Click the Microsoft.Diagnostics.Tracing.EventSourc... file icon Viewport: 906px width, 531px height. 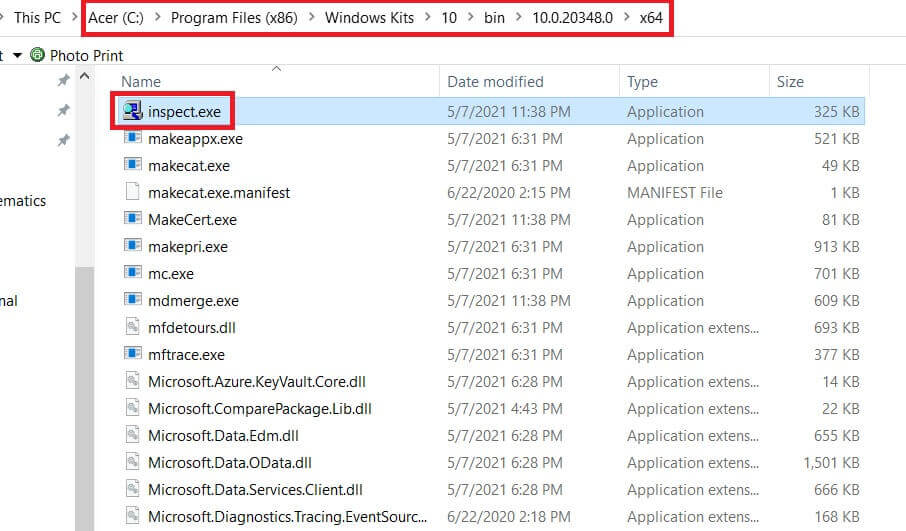(x=132, y=515)
